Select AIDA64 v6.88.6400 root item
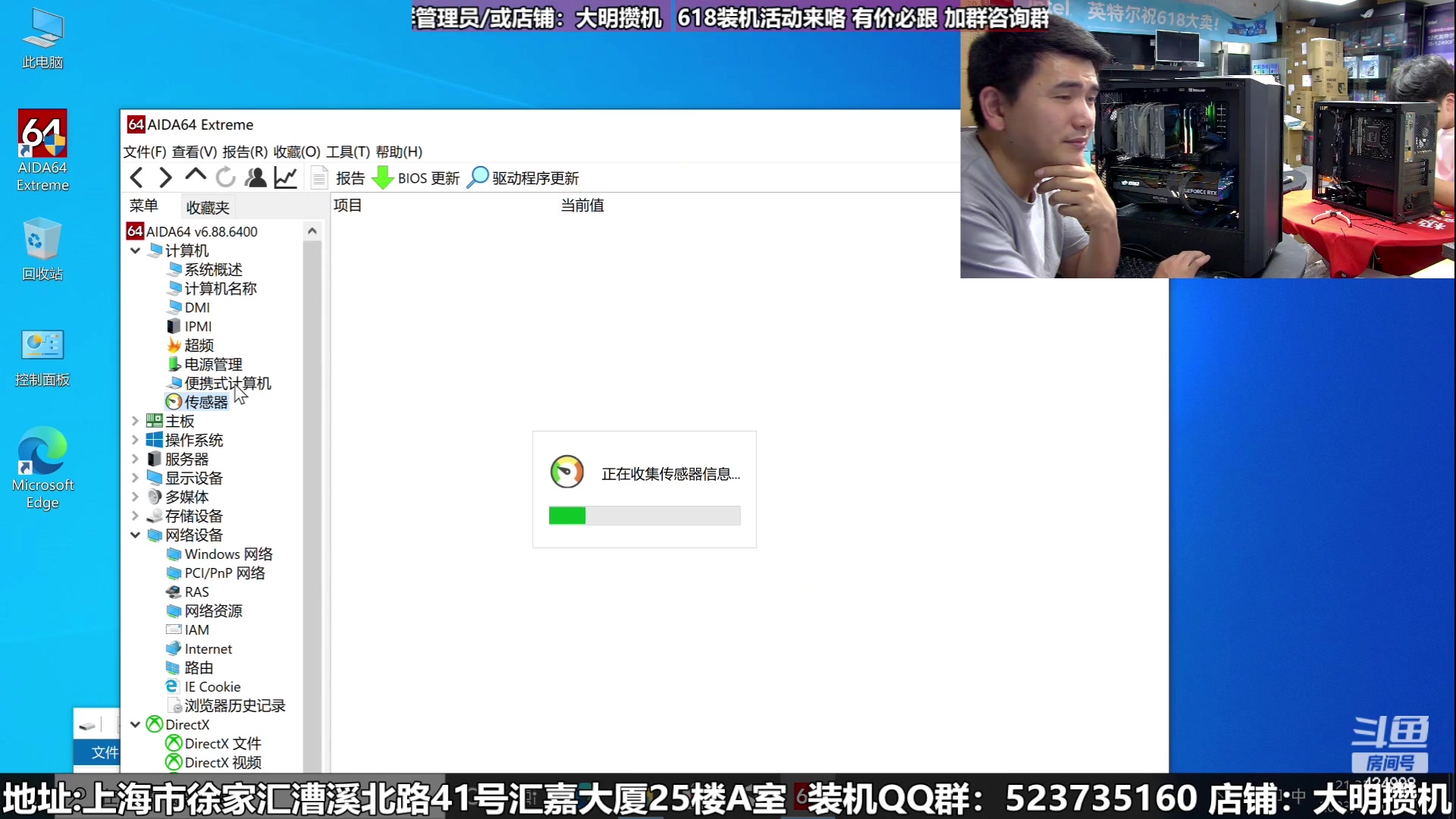The width and height of the screenshot is (1456, 819). coord(193,231)
